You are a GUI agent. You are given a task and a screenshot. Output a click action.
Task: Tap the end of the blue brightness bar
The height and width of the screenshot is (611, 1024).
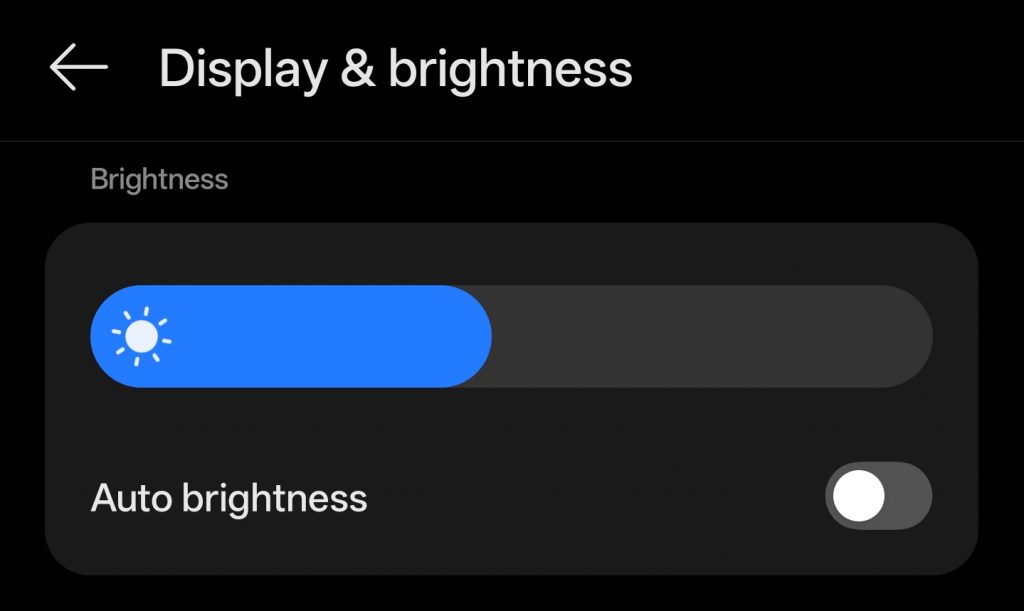pyautogui.click(x=478, y=337)
